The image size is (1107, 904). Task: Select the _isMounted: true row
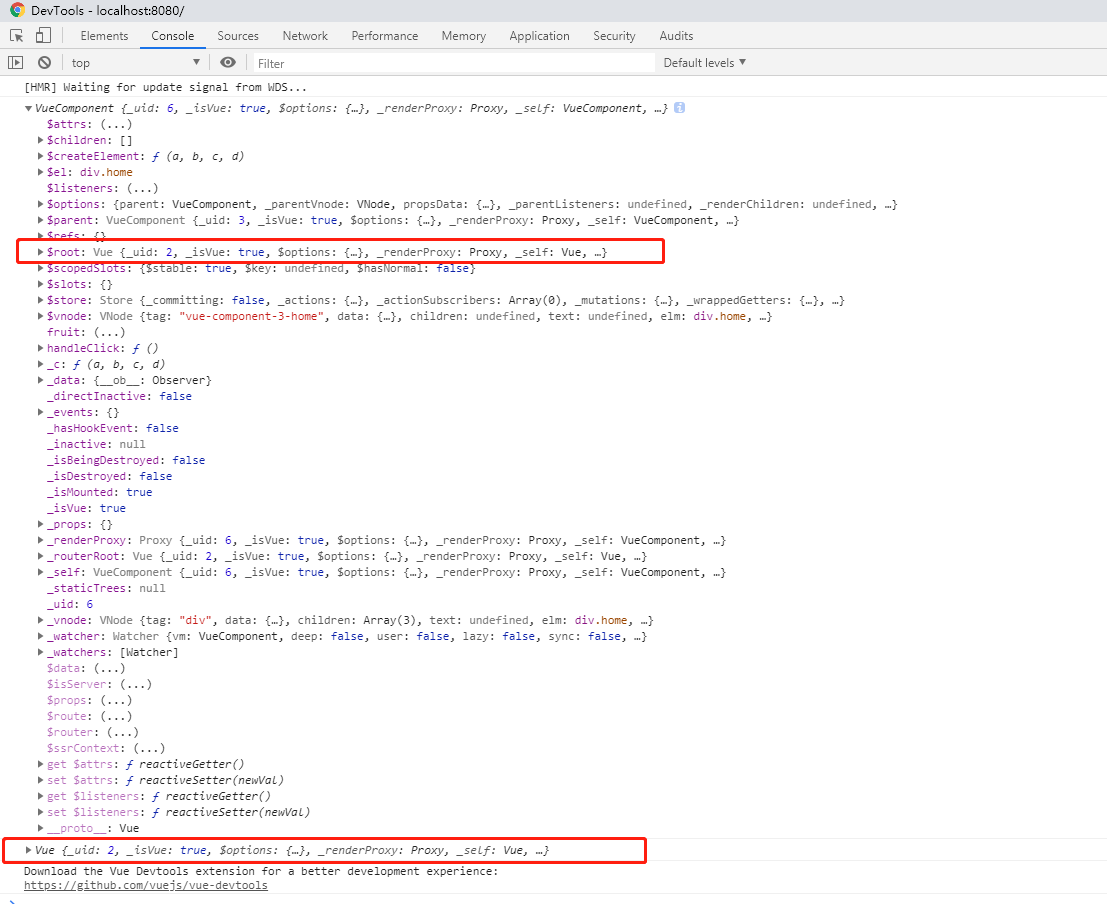(x=100, y=492)
